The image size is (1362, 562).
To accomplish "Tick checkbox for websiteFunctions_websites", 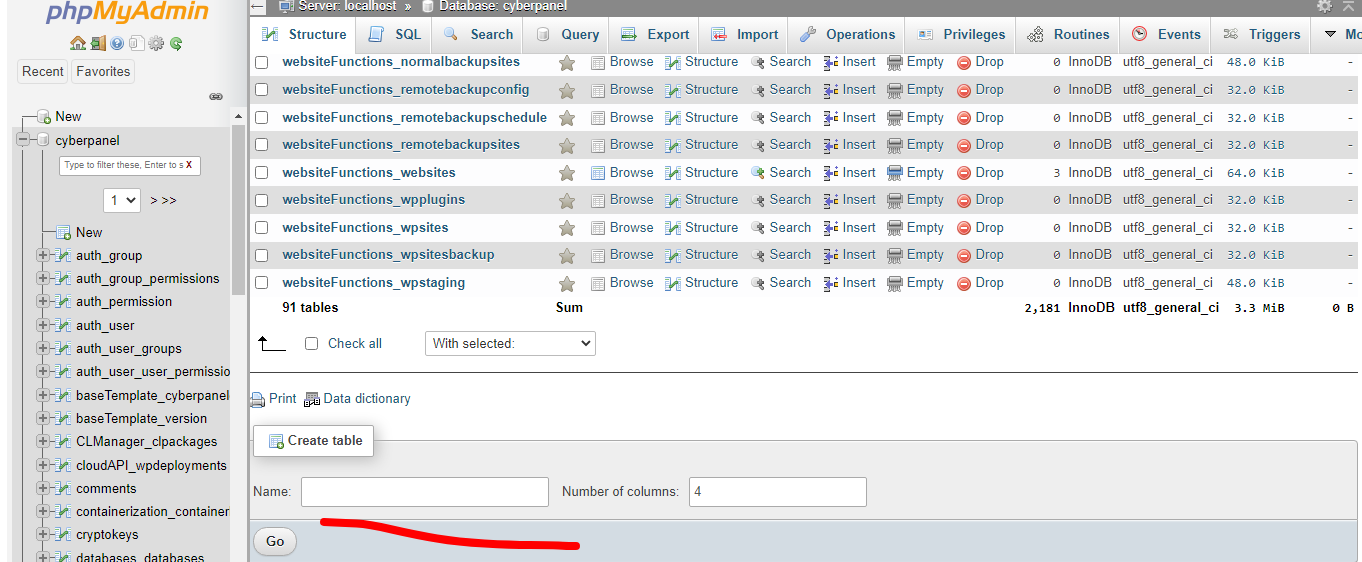I will [262, 173].
